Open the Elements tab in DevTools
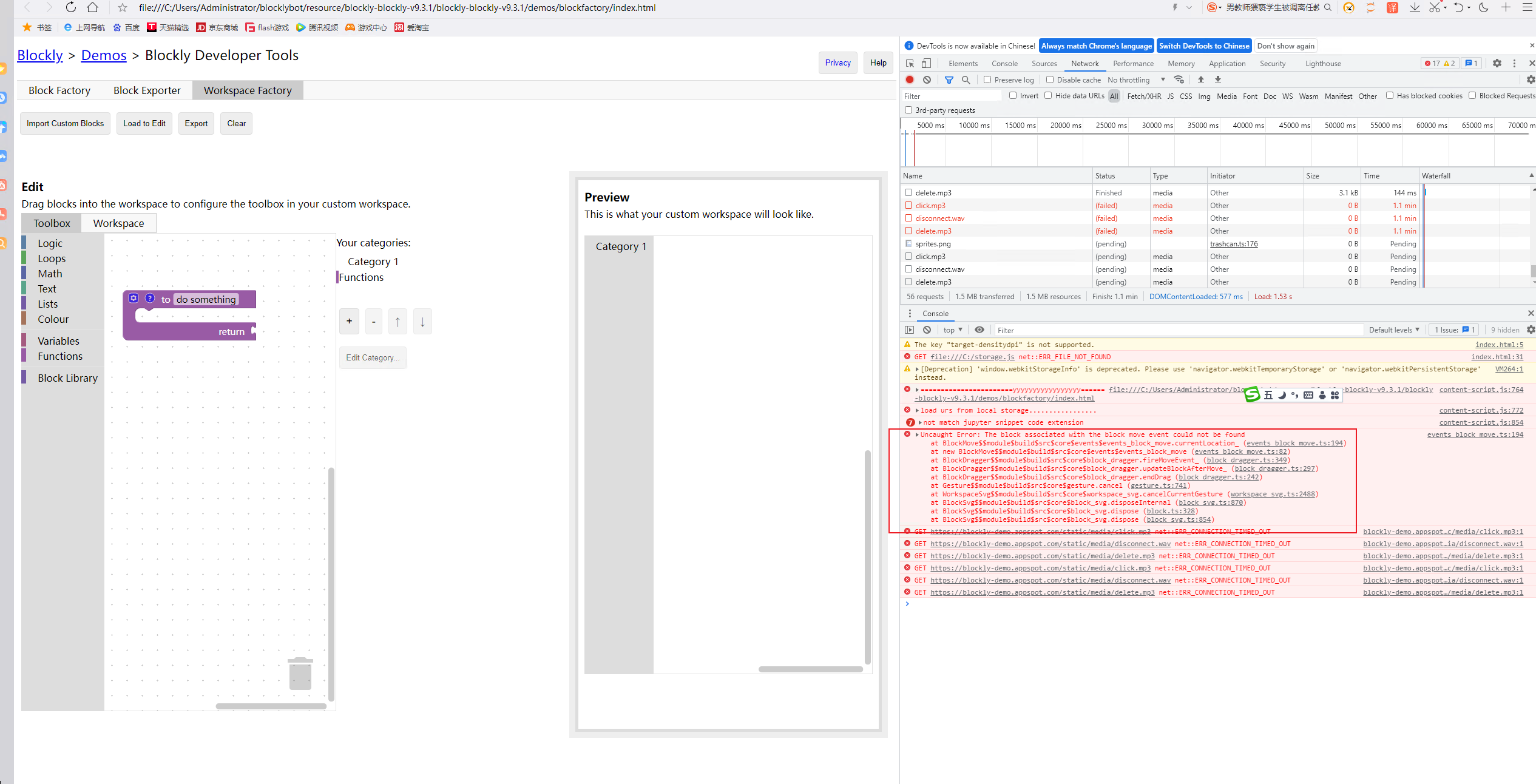1536x784 pixels. click(963, 63)
